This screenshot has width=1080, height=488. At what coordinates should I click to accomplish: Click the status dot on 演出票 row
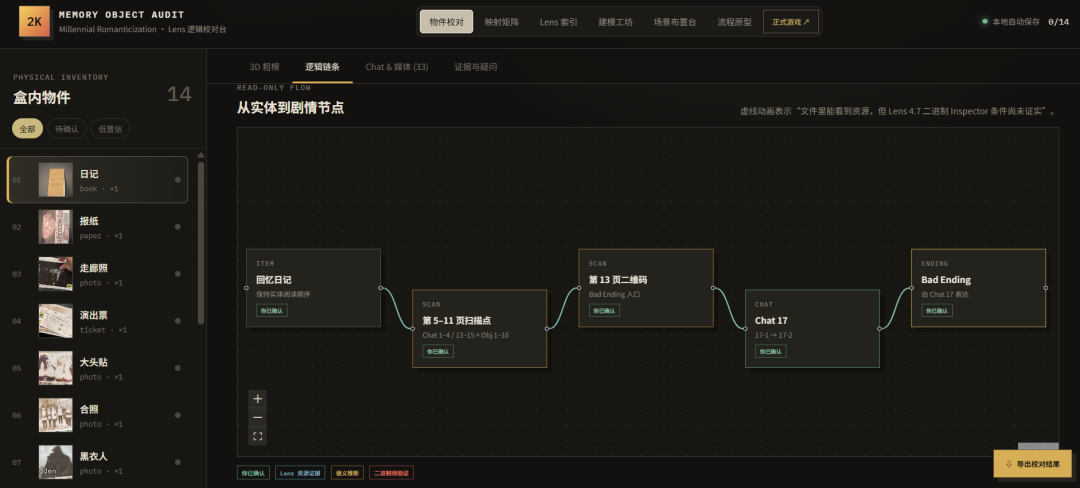pyautogui.click(x=178, y=321)
